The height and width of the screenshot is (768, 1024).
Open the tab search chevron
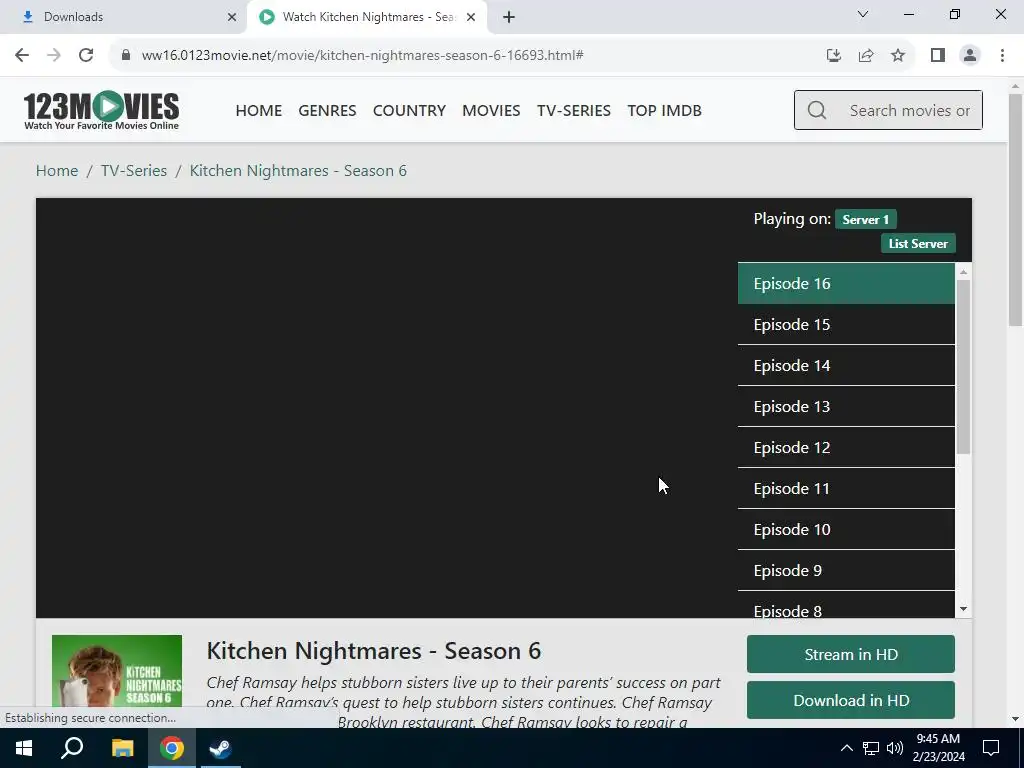[x=863, y=14]
